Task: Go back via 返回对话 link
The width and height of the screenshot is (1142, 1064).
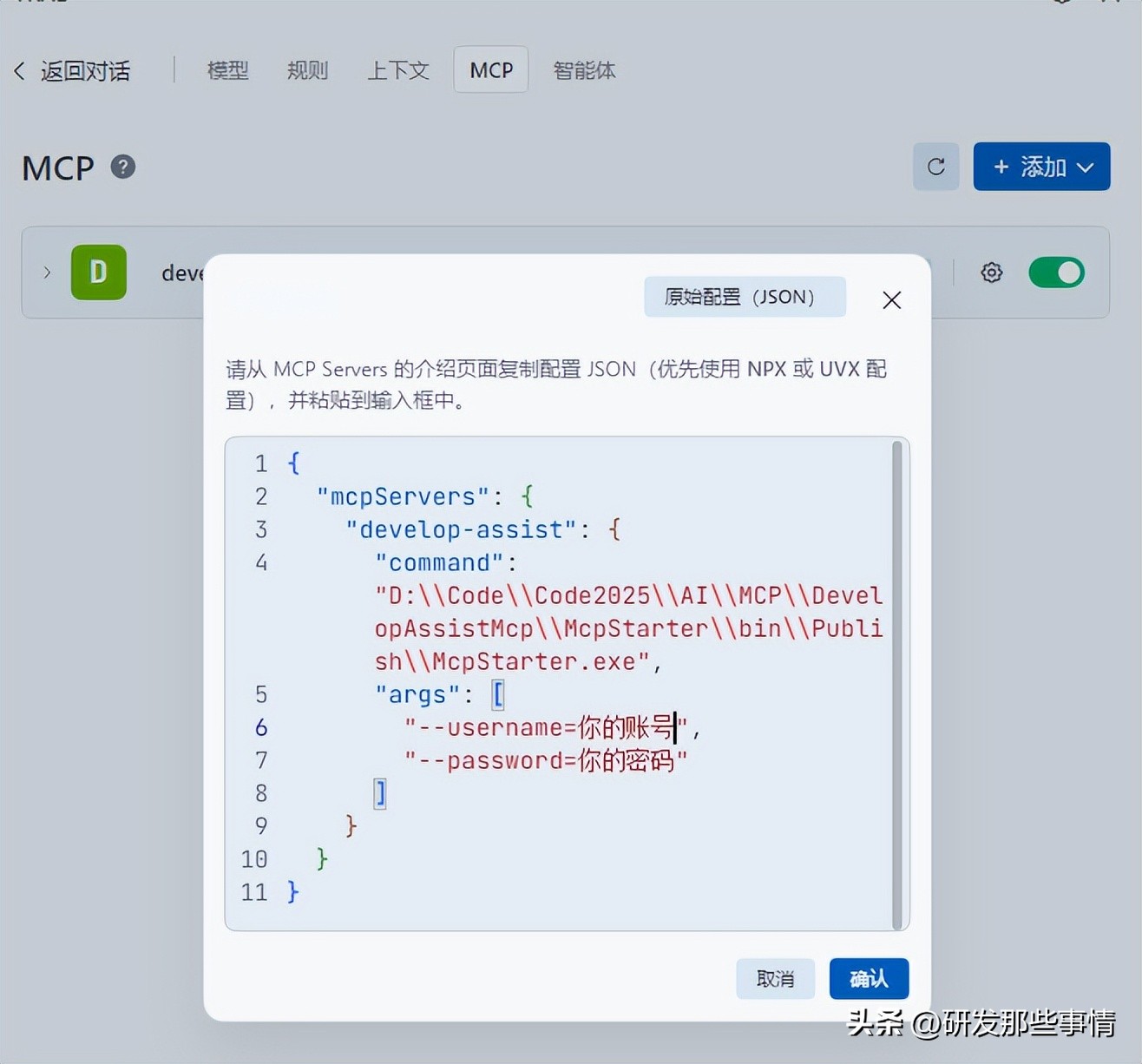Action: click(85, 71)
